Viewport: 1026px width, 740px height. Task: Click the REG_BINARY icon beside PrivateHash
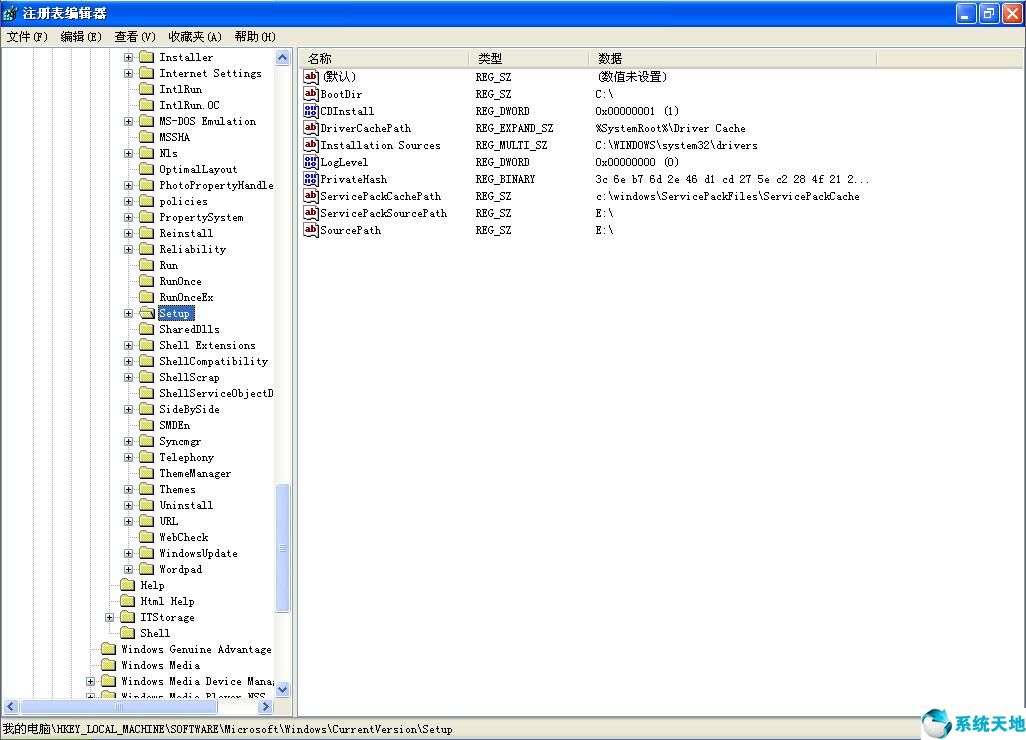(310, 179)
